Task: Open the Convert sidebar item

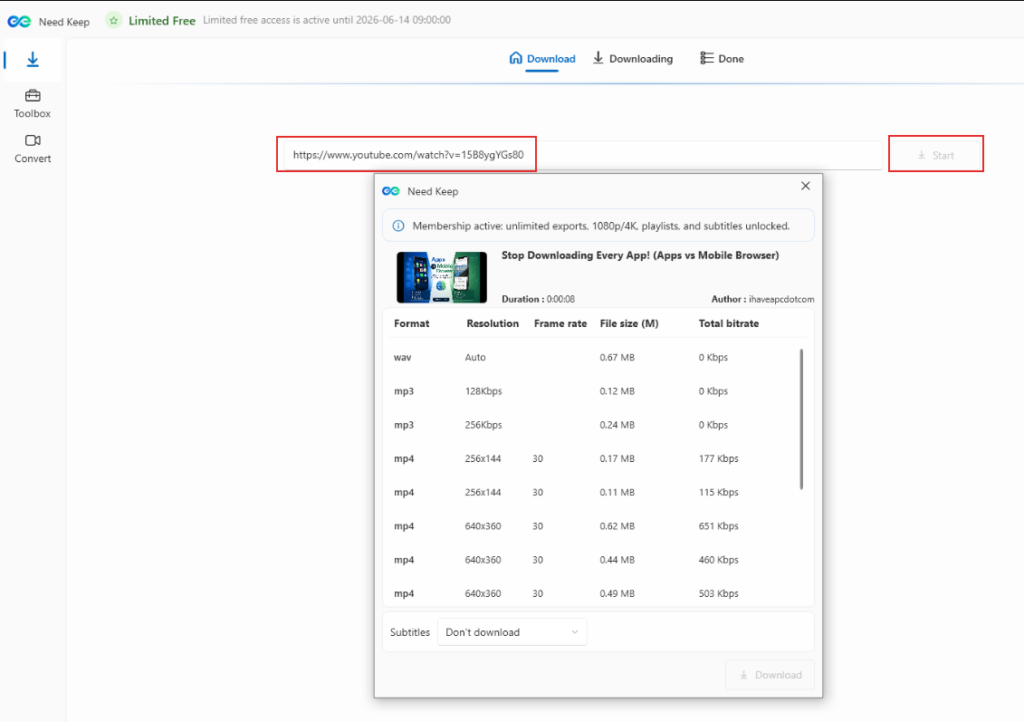Action: click(x=33, y=149)
